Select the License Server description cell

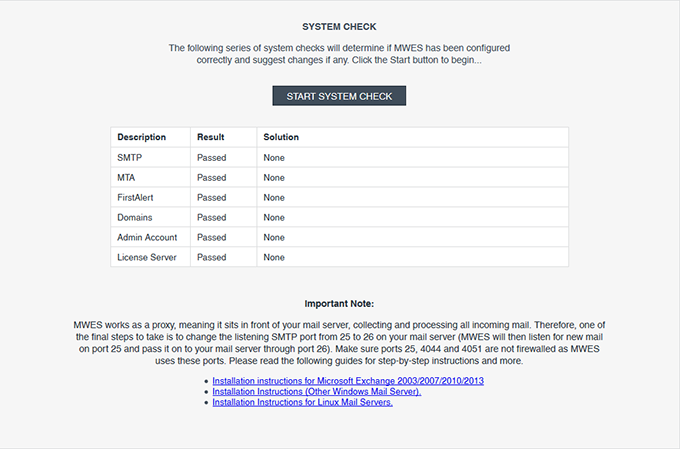(x=148, y=257)
